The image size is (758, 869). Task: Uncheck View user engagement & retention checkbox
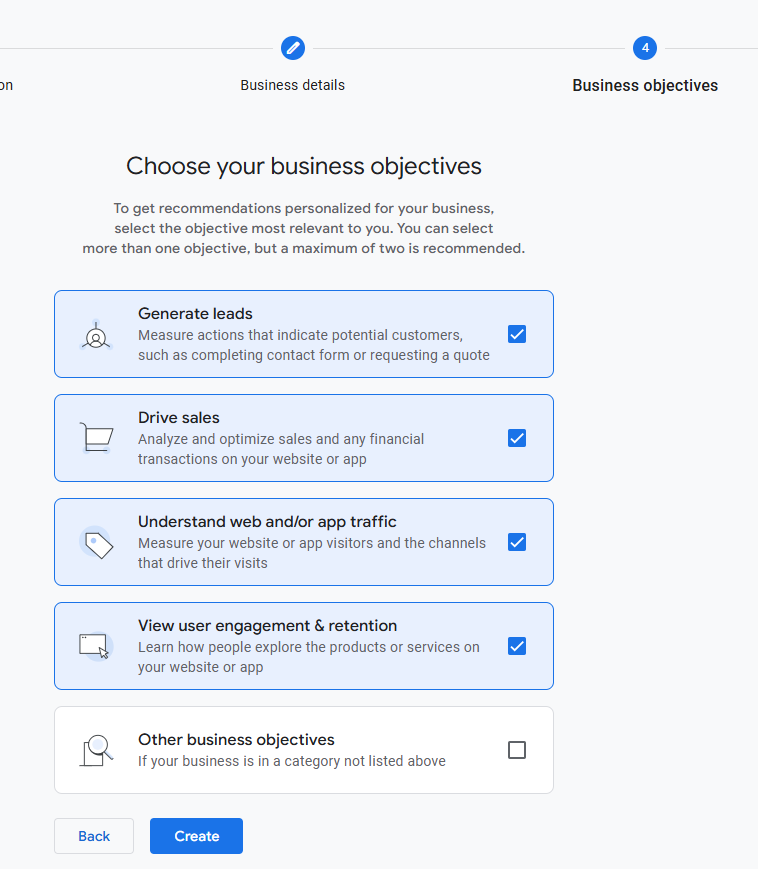coord(517,646)
